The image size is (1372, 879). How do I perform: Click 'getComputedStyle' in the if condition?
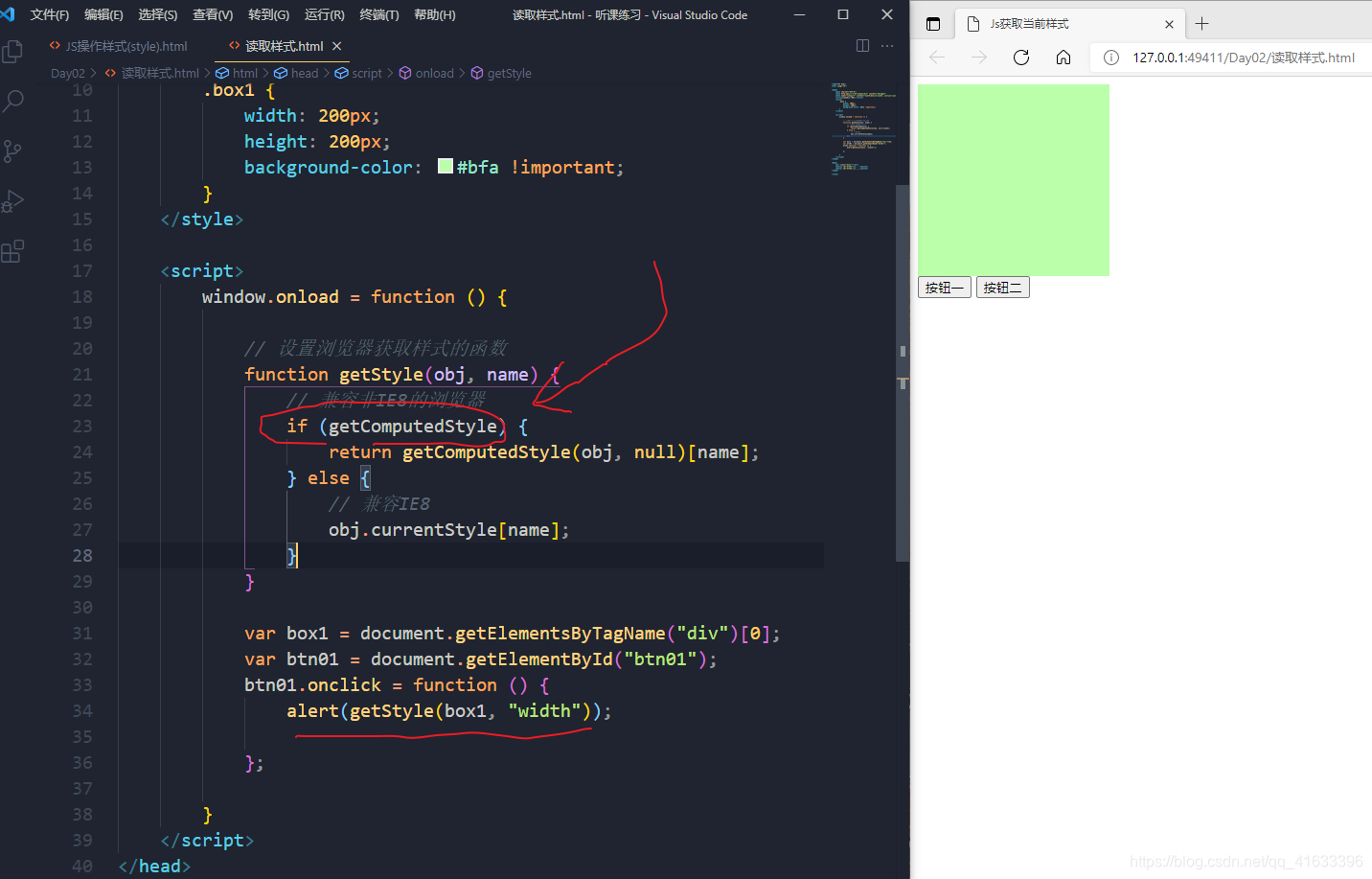(413, 426)
